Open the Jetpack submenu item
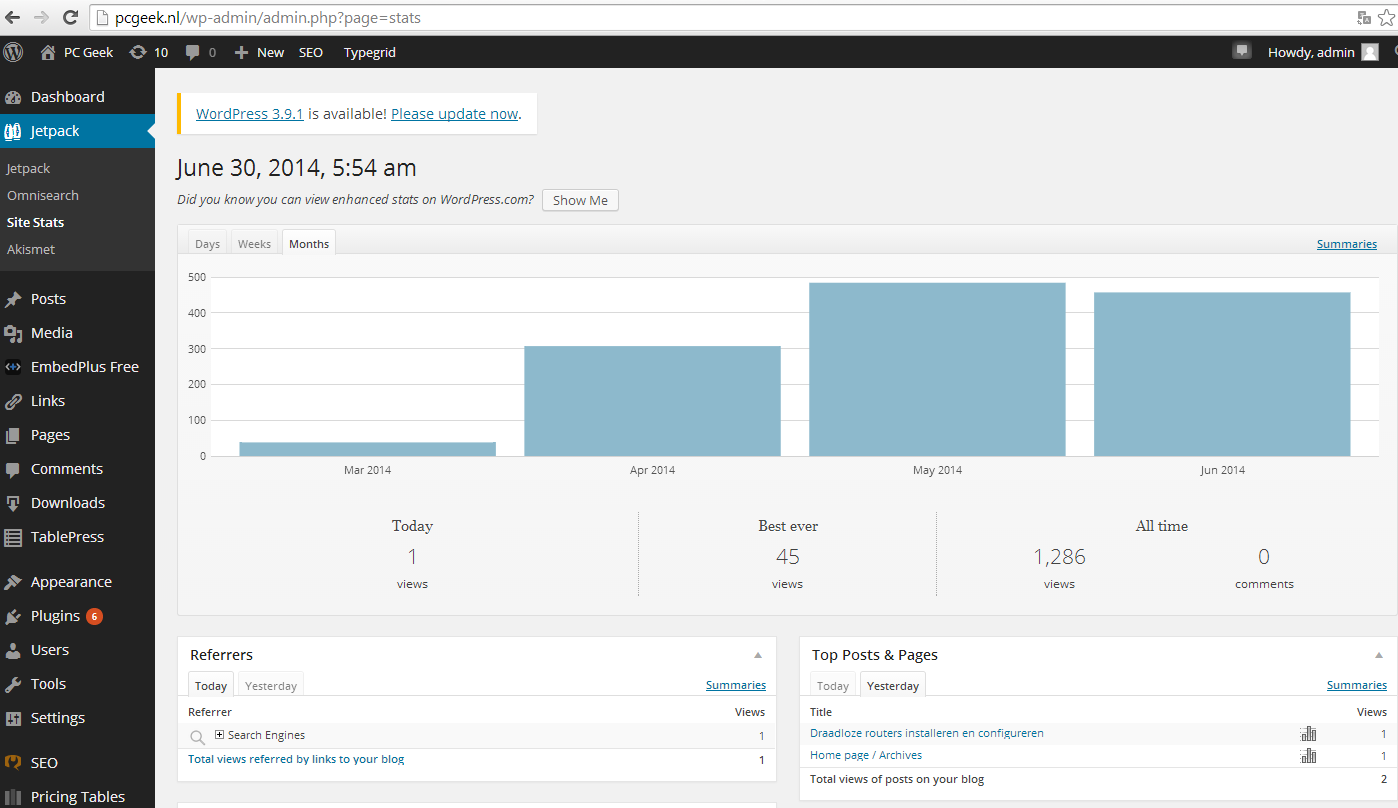This screenshot has width=1398, height=808. tap(28, 168)
